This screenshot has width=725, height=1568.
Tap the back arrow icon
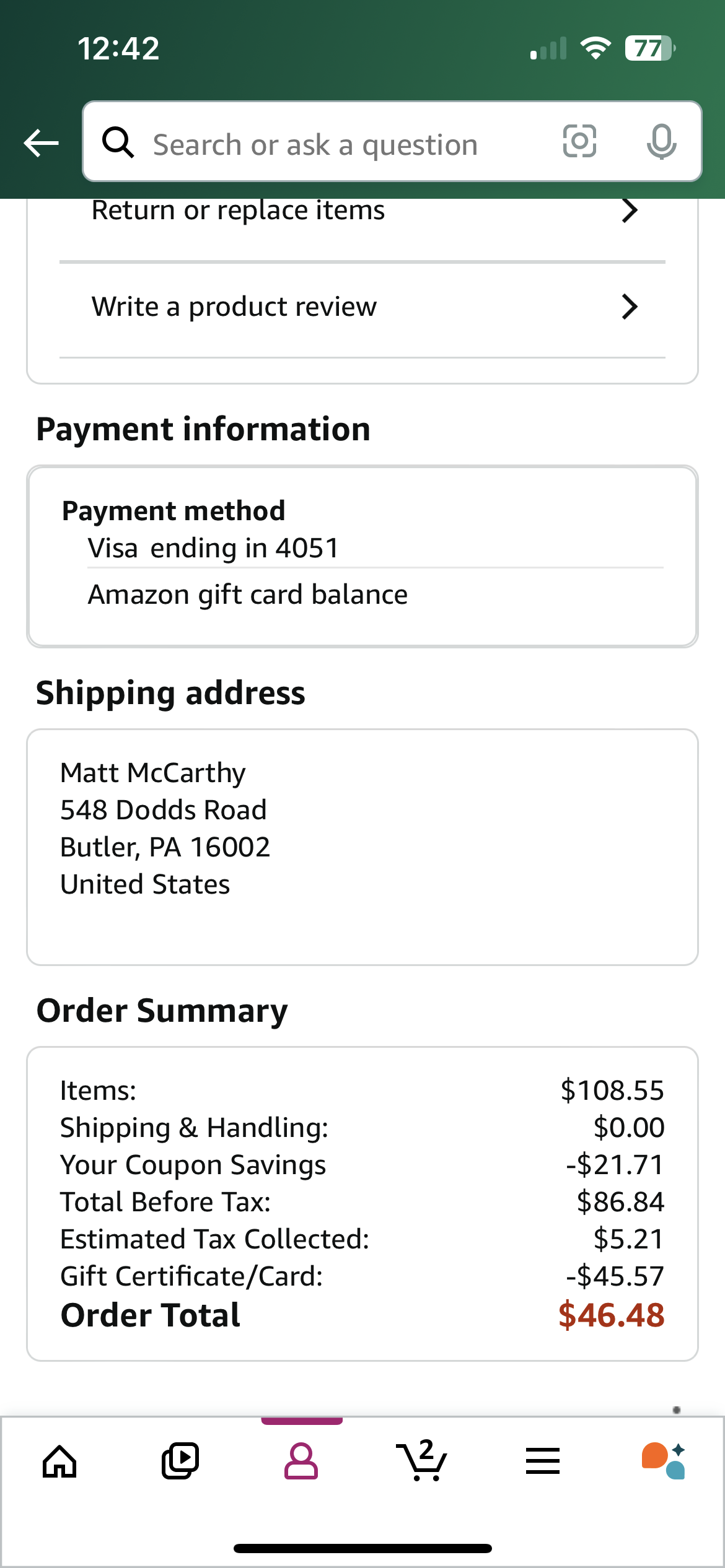click(41, 143)
